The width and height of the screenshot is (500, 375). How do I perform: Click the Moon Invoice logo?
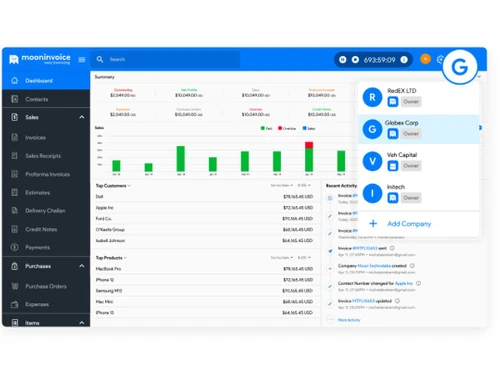40,59
